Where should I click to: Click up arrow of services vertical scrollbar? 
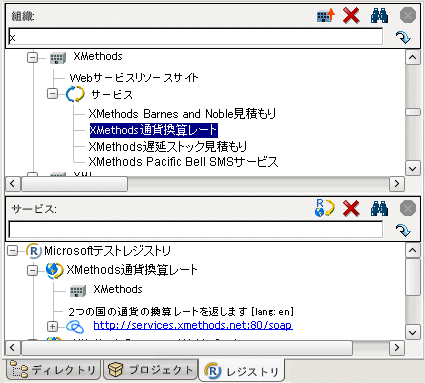click(x=413, y=250)
